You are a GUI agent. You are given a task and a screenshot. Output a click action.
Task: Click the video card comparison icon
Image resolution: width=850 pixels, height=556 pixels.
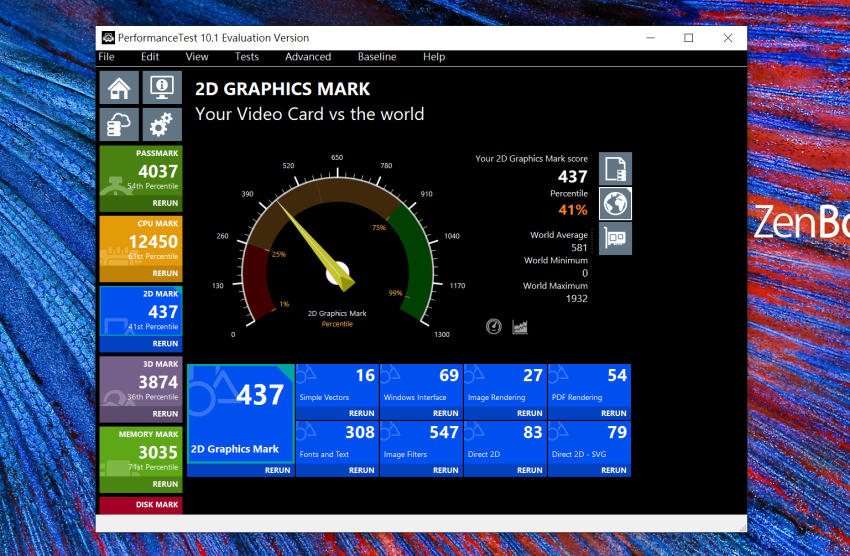tap(615, 238)
